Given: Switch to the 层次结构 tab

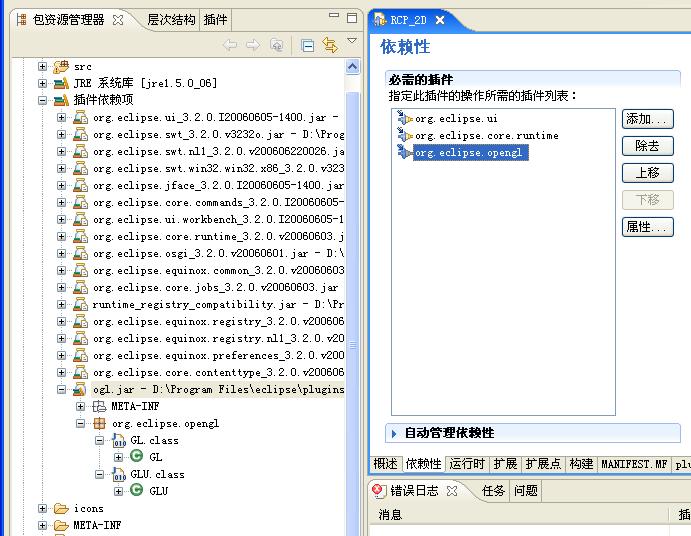Looking at the screenshot, I should [x=171, y=20].
